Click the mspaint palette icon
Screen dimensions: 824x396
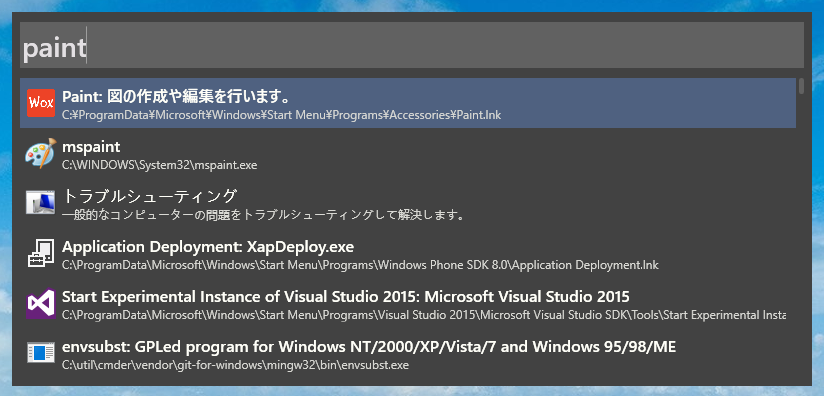pyautogui.click(x=40, y=153)
